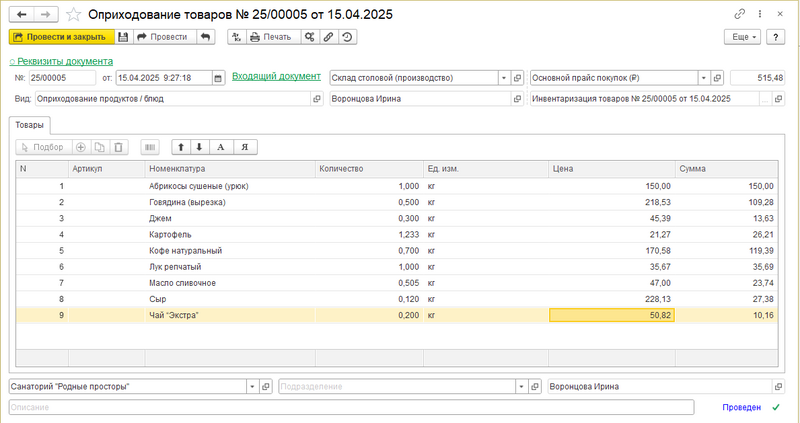Click move row up arrow icon
This screenshot has height=423, width=800.
(x=181, y=147)
